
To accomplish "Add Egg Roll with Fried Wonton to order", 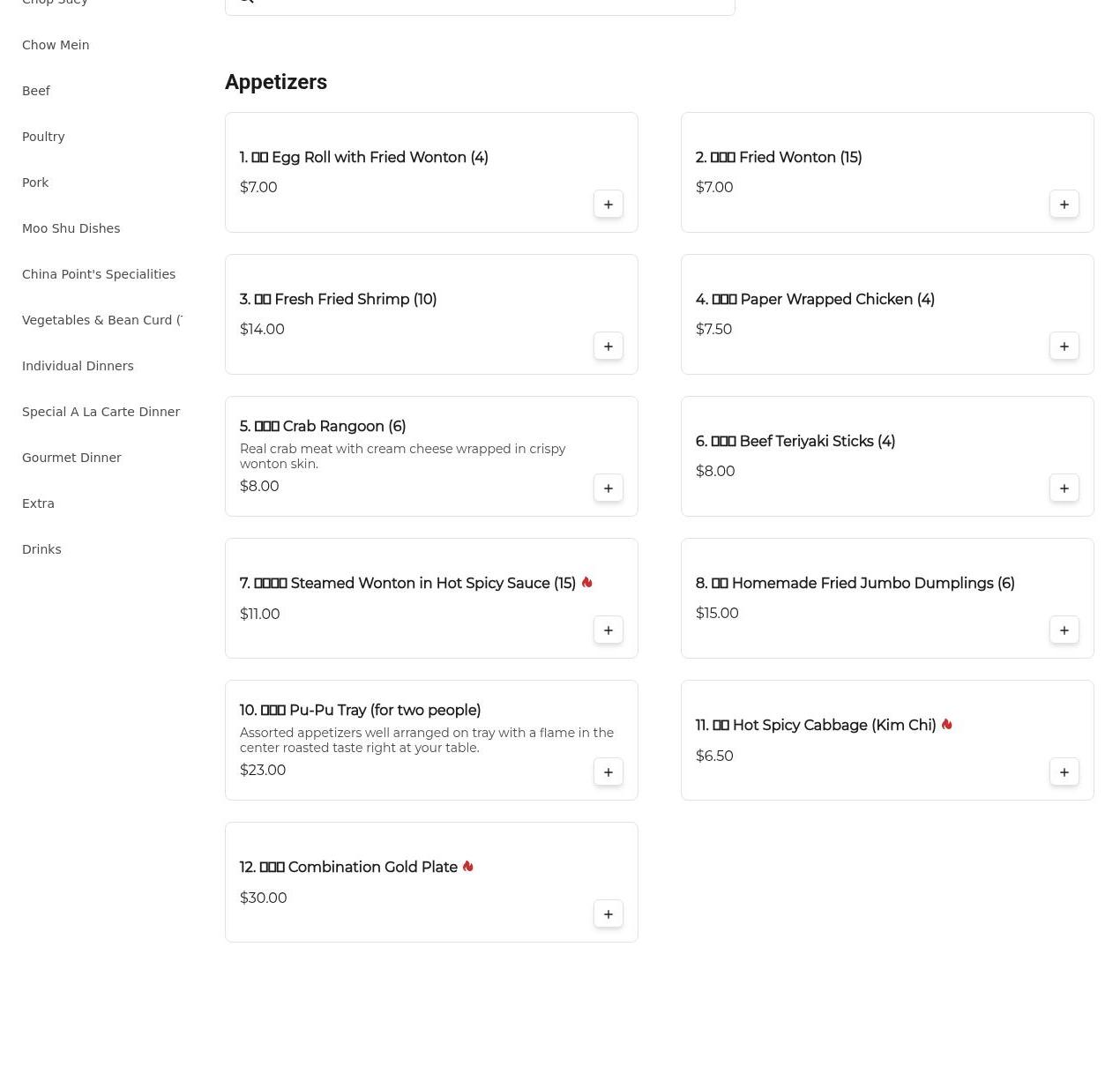I will [x=608, y=205].
